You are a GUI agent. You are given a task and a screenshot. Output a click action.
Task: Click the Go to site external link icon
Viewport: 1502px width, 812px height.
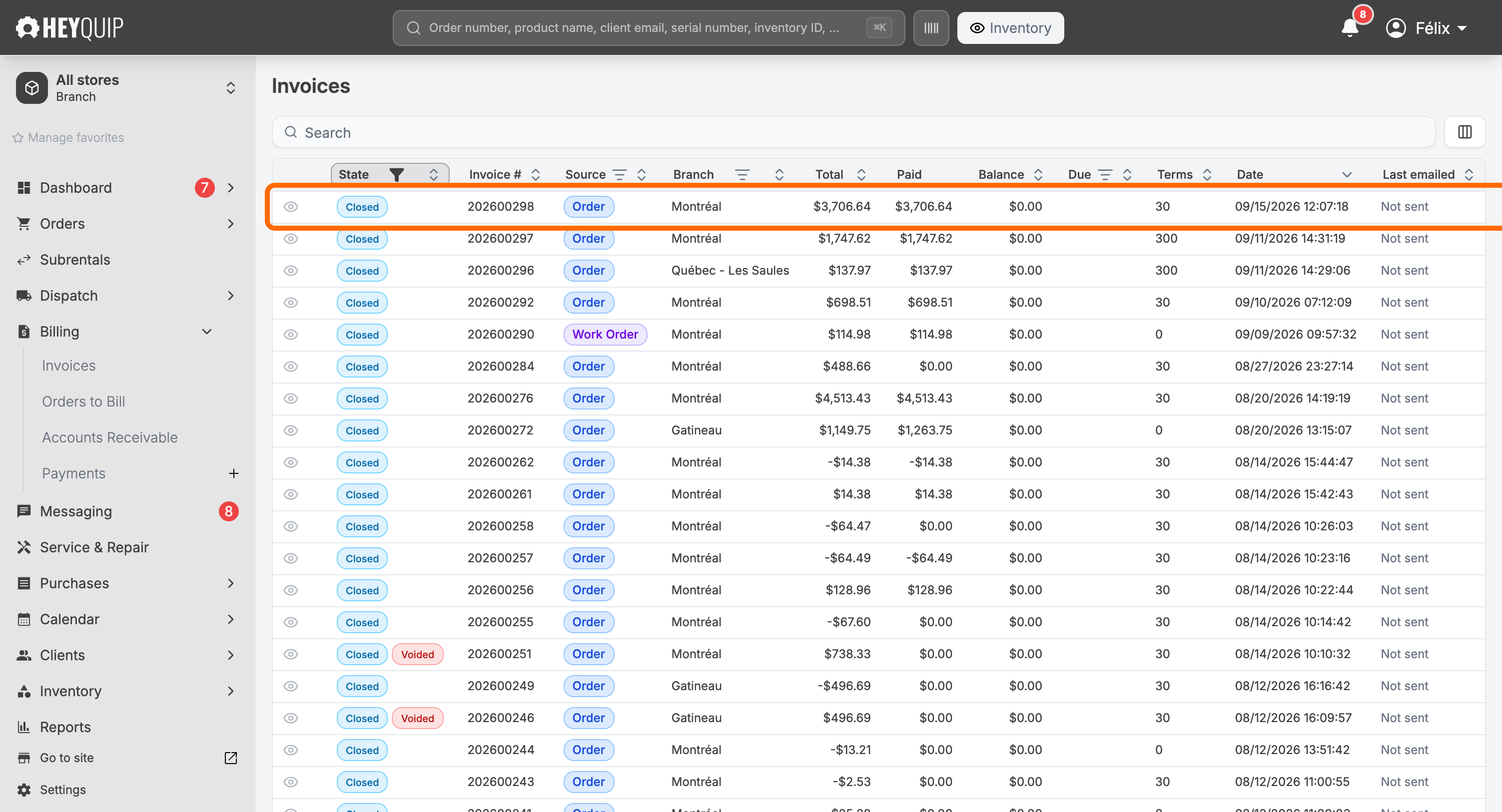231,758
